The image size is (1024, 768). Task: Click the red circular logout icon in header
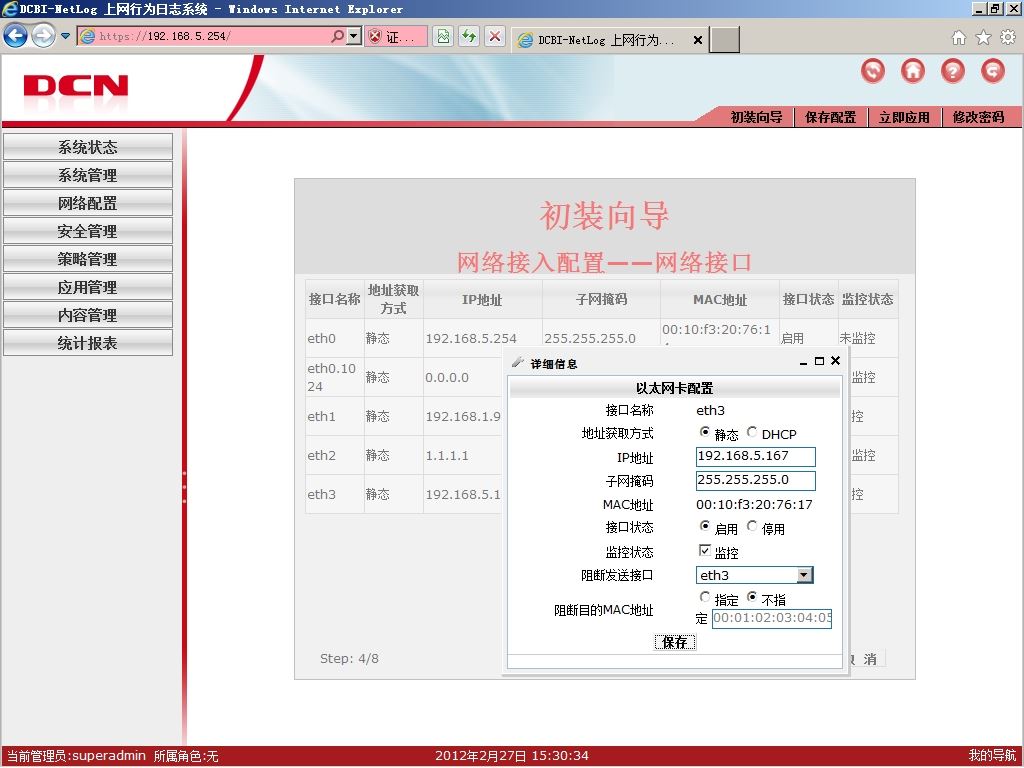tap(993, 71)
